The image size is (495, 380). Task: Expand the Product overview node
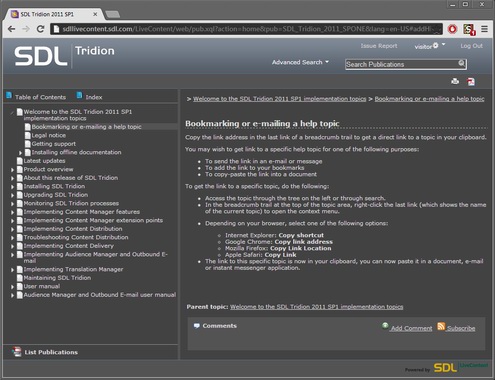click(x=12, y=170)
